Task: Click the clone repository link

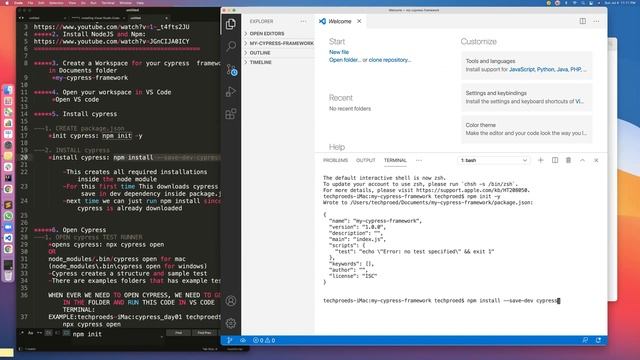Action: [390, 60]
